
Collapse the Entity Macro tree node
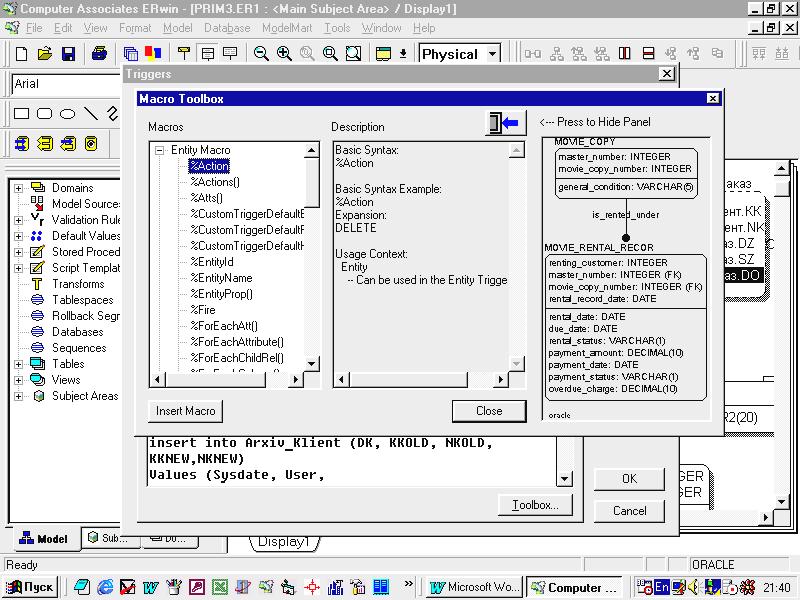coord(160,151)
